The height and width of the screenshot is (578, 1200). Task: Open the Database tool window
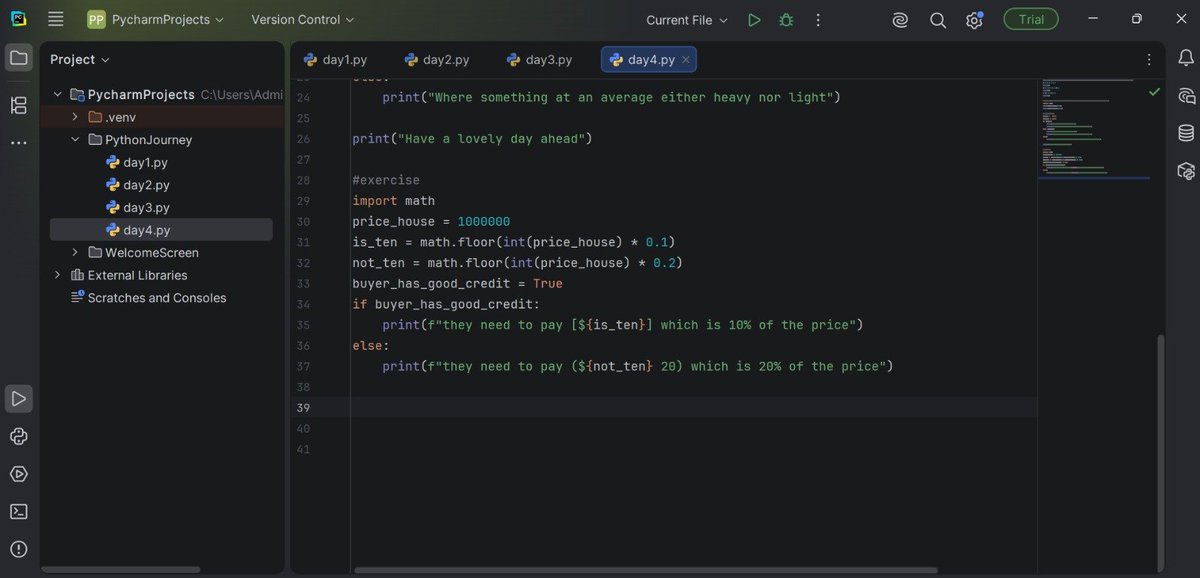(x=1186, y=133)
